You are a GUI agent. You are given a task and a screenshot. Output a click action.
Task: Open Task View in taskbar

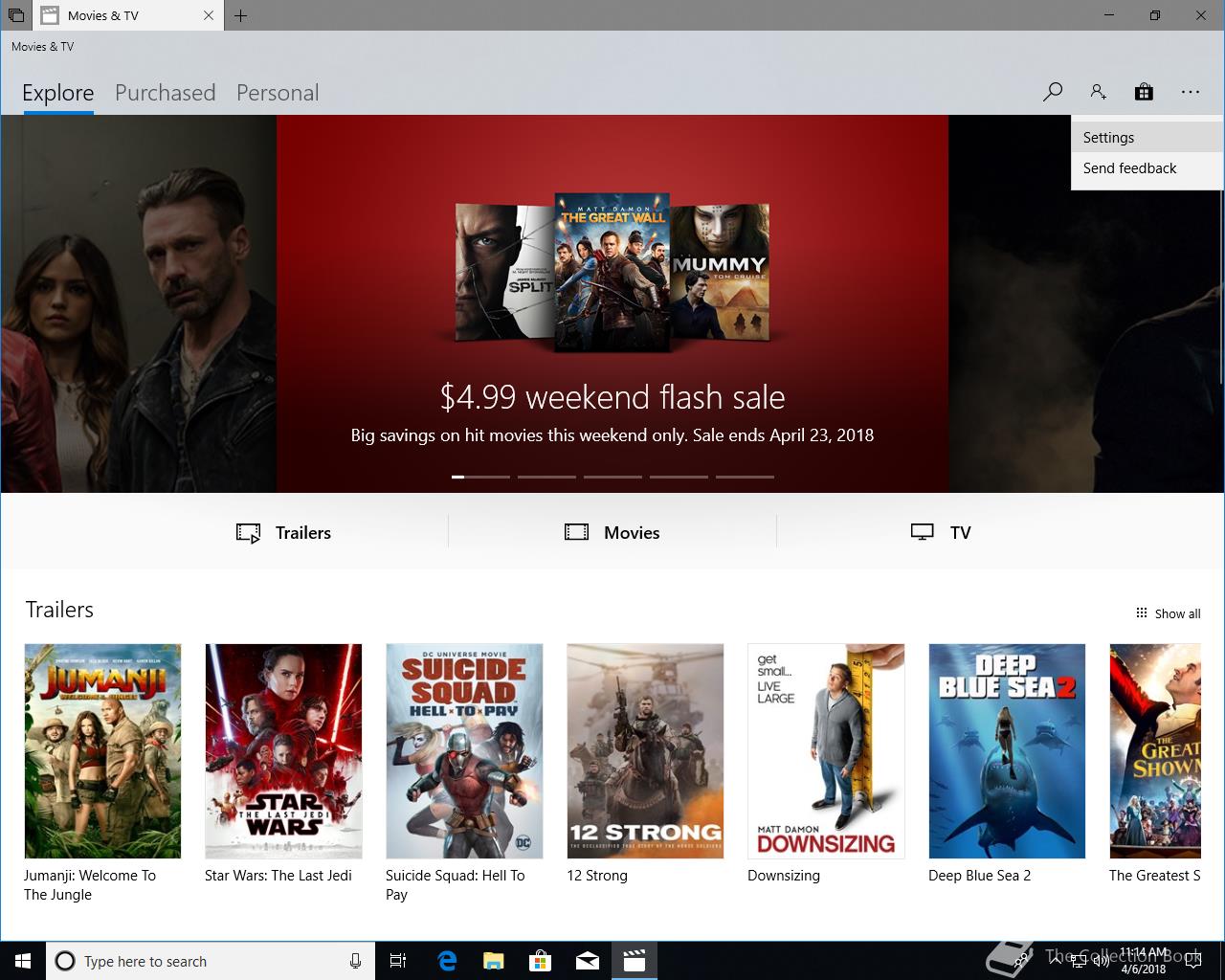click(398, 961)
